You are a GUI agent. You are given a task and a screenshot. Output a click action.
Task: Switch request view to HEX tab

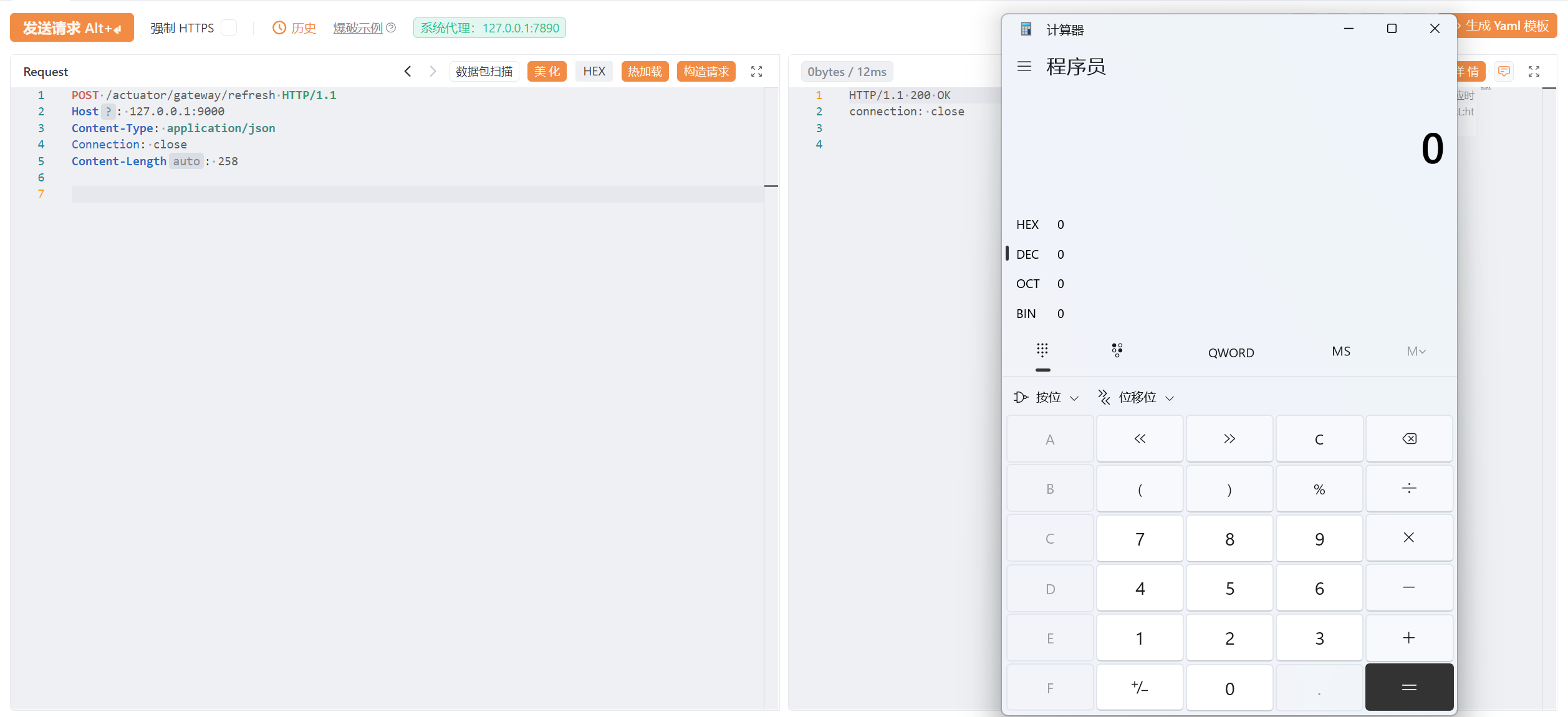coord(594,72)
